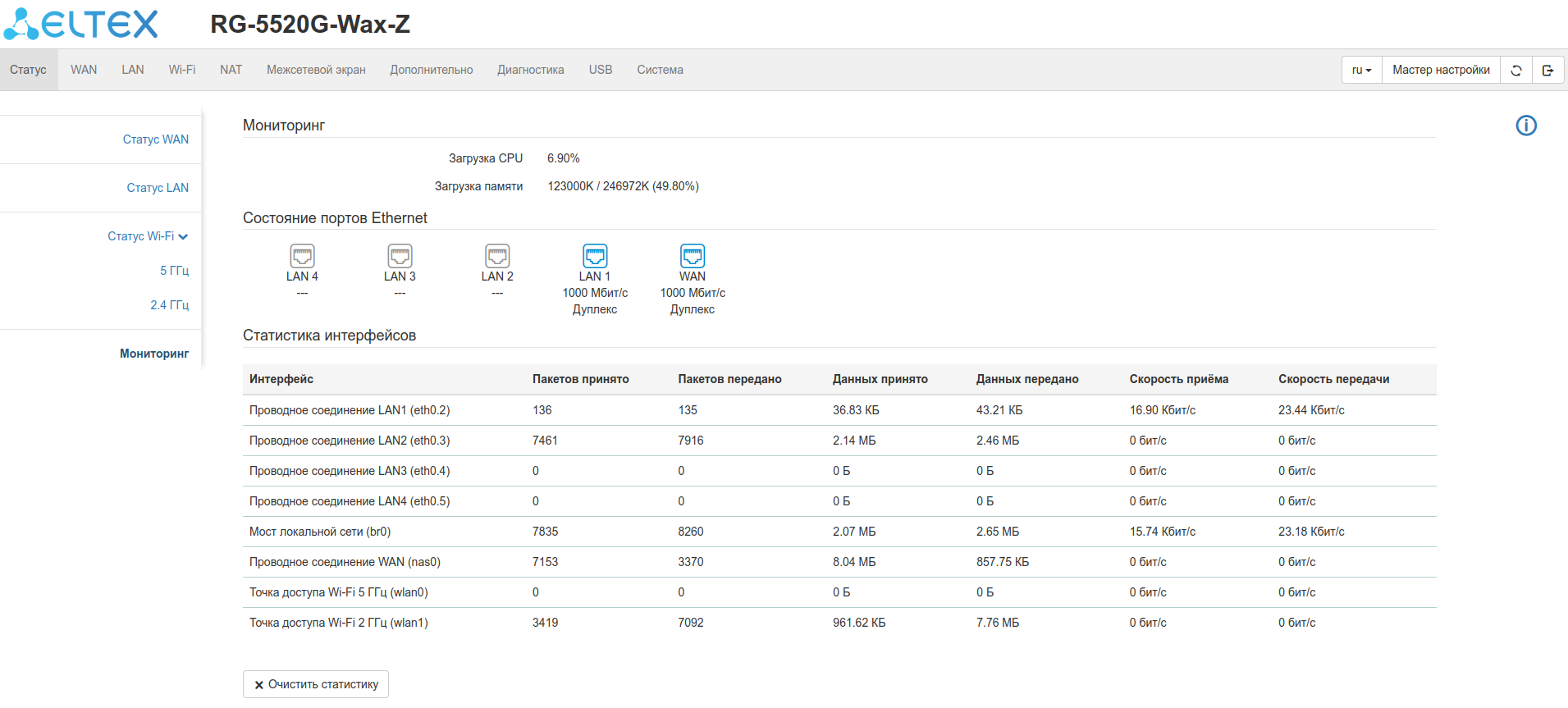Open the Wi-Fi top menu tab
Screen dimensions: 1568x708
tap(182, 70)
